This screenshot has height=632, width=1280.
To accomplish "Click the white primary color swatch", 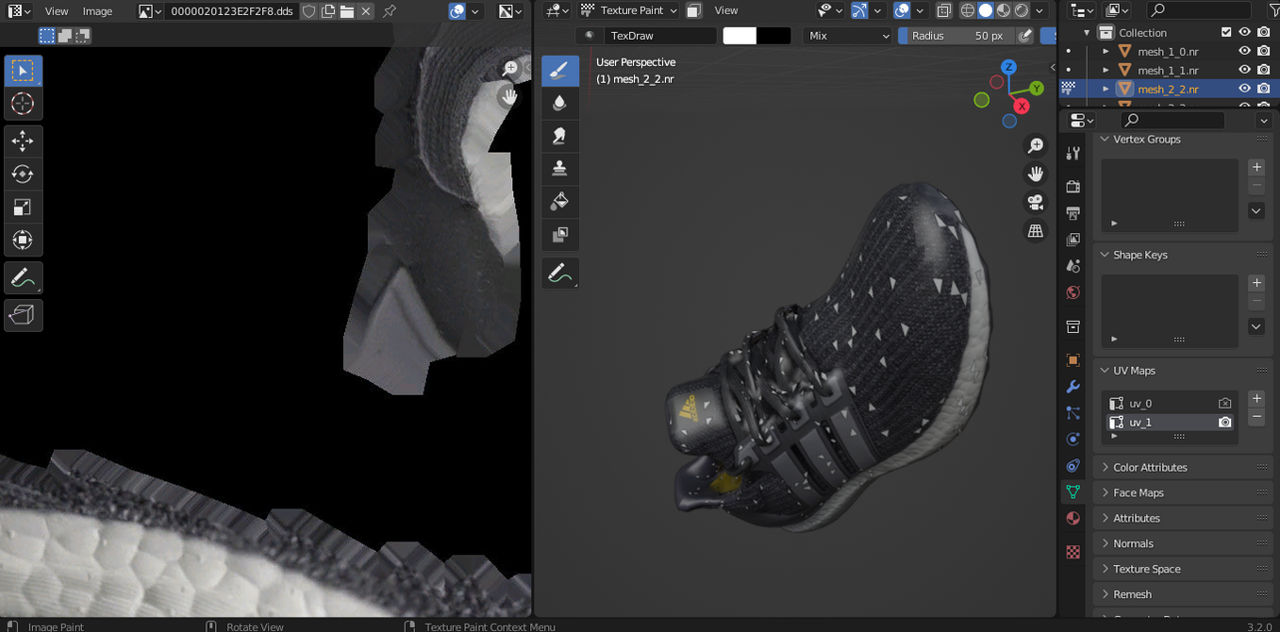I will coord(739,36).
